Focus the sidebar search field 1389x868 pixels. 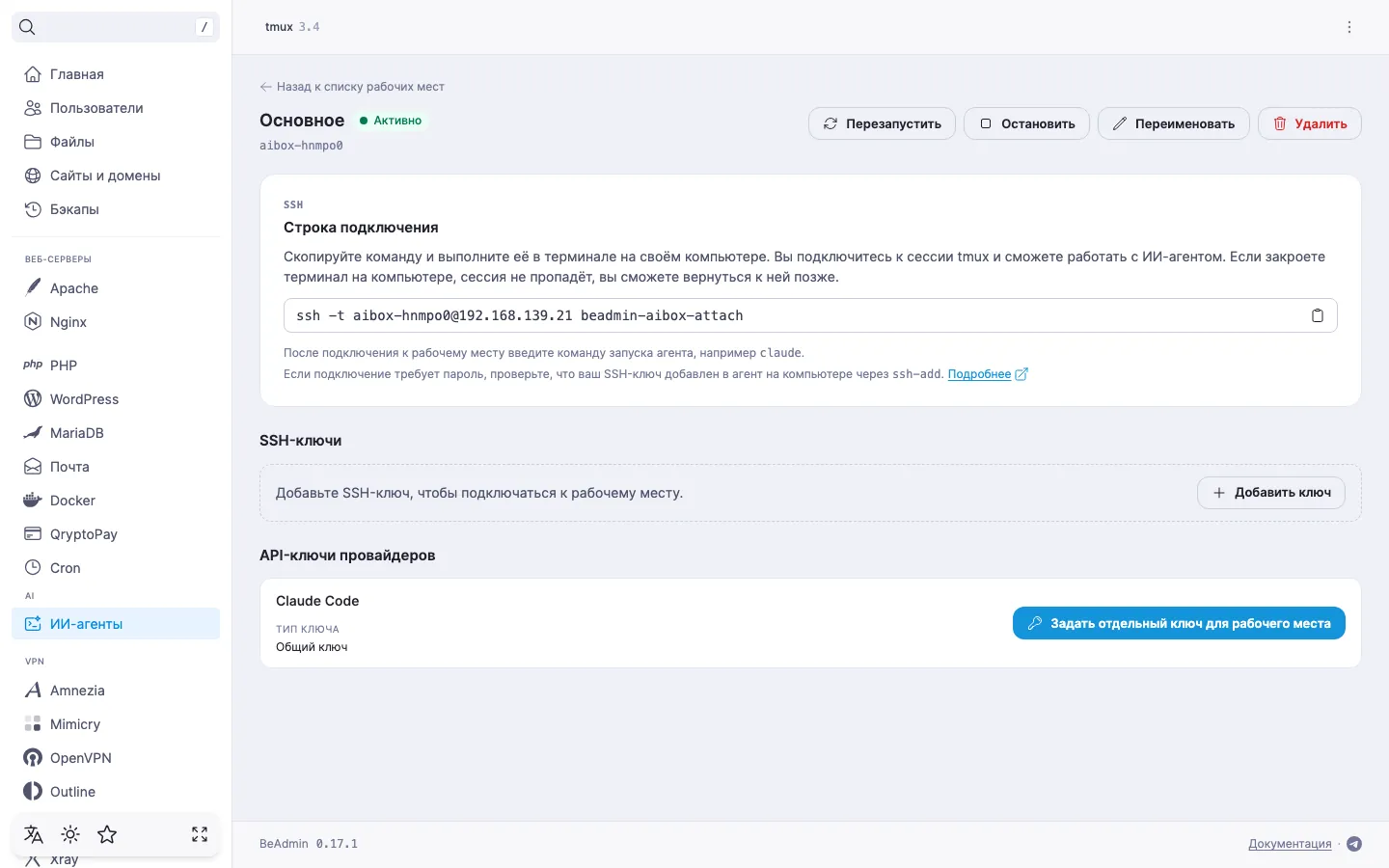point(116,27)
